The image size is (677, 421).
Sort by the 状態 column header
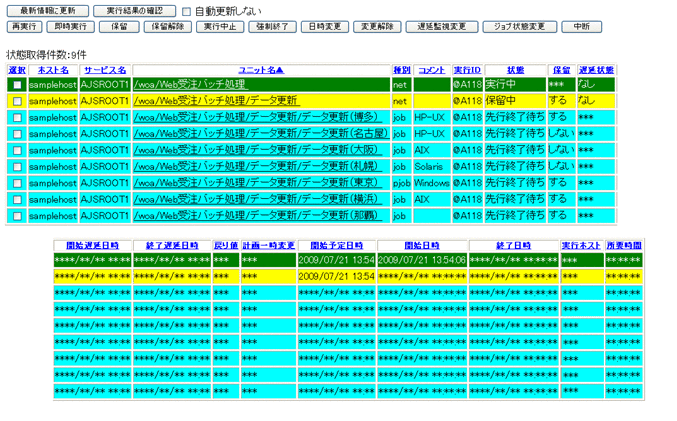[x=515, y=70]
